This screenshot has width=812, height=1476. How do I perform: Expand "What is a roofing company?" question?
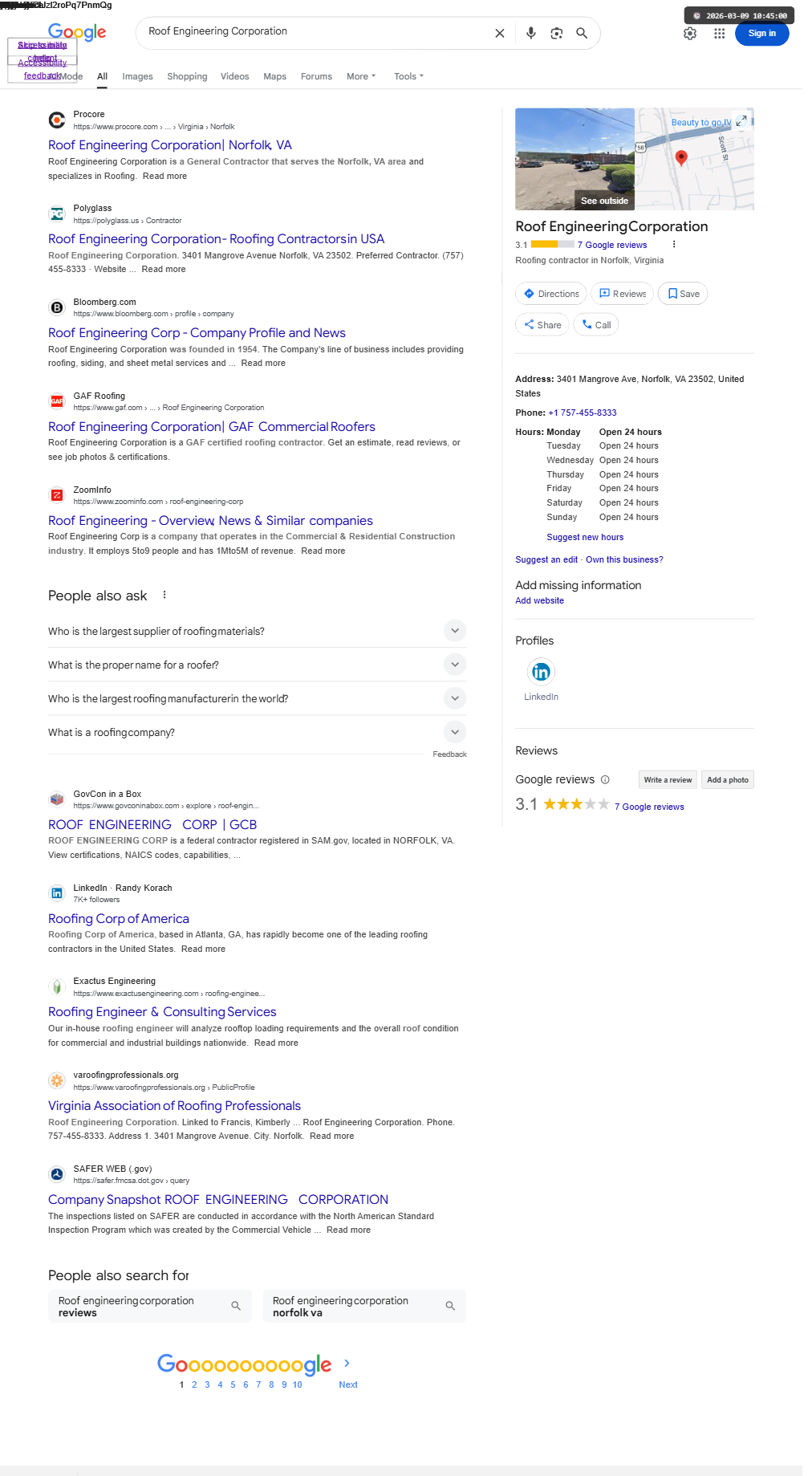[454, 732]
